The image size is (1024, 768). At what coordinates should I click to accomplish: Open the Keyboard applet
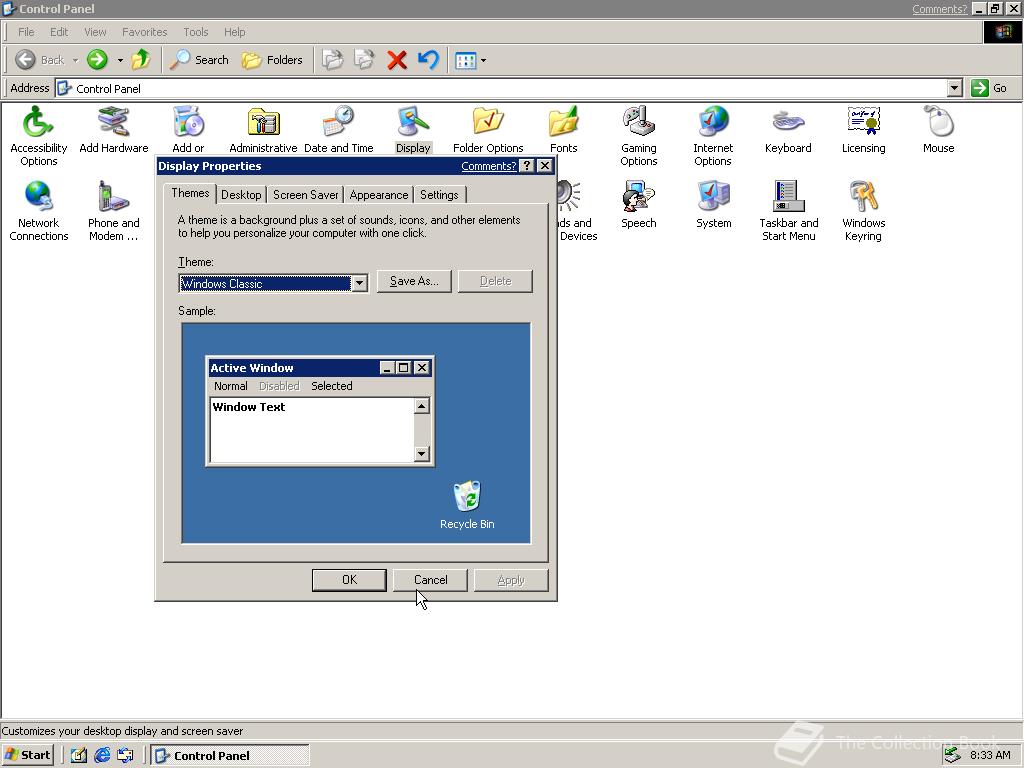tap(788, 130)
